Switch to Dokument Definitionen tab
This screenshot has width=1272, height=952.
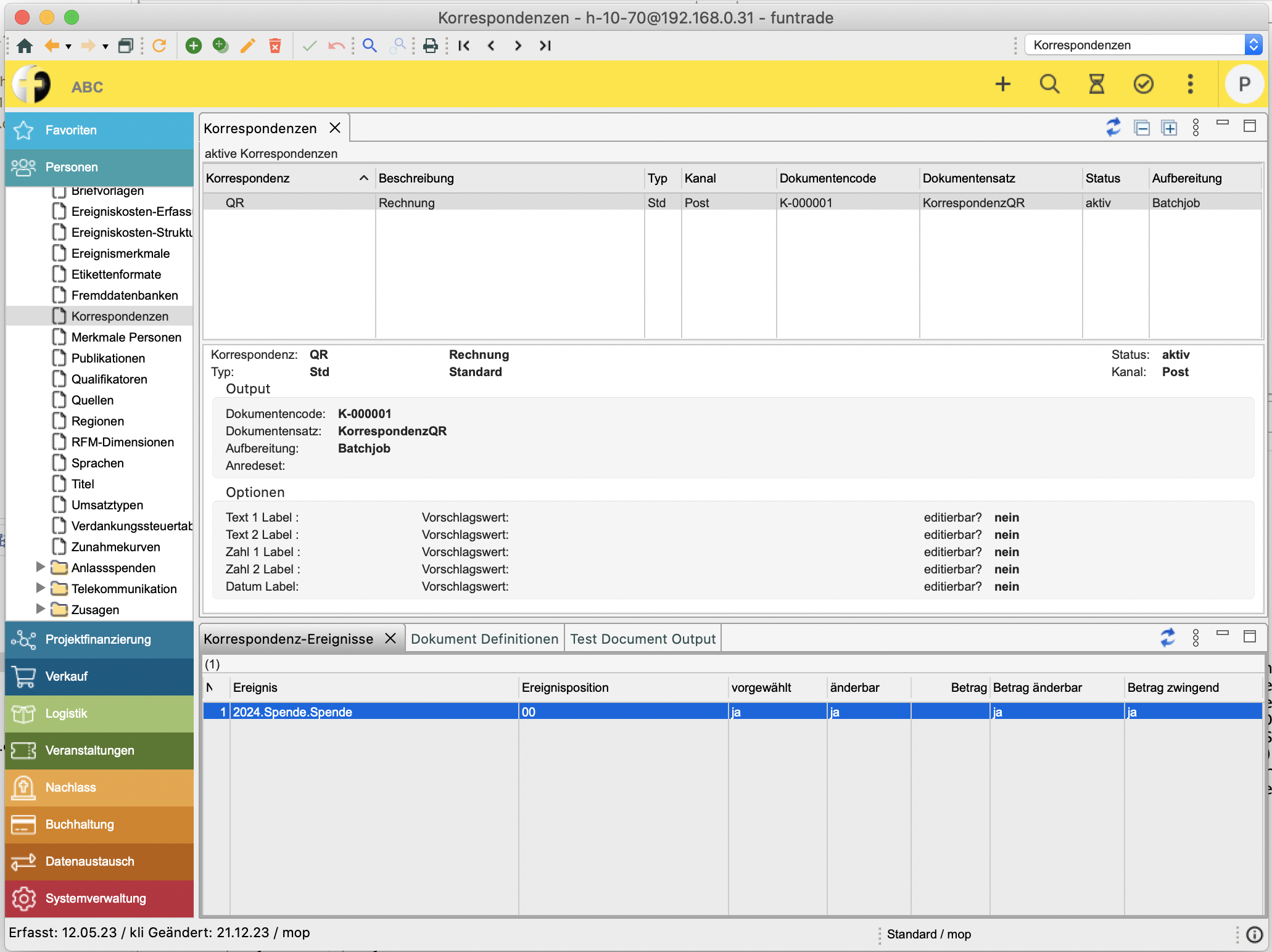(484, 639)
